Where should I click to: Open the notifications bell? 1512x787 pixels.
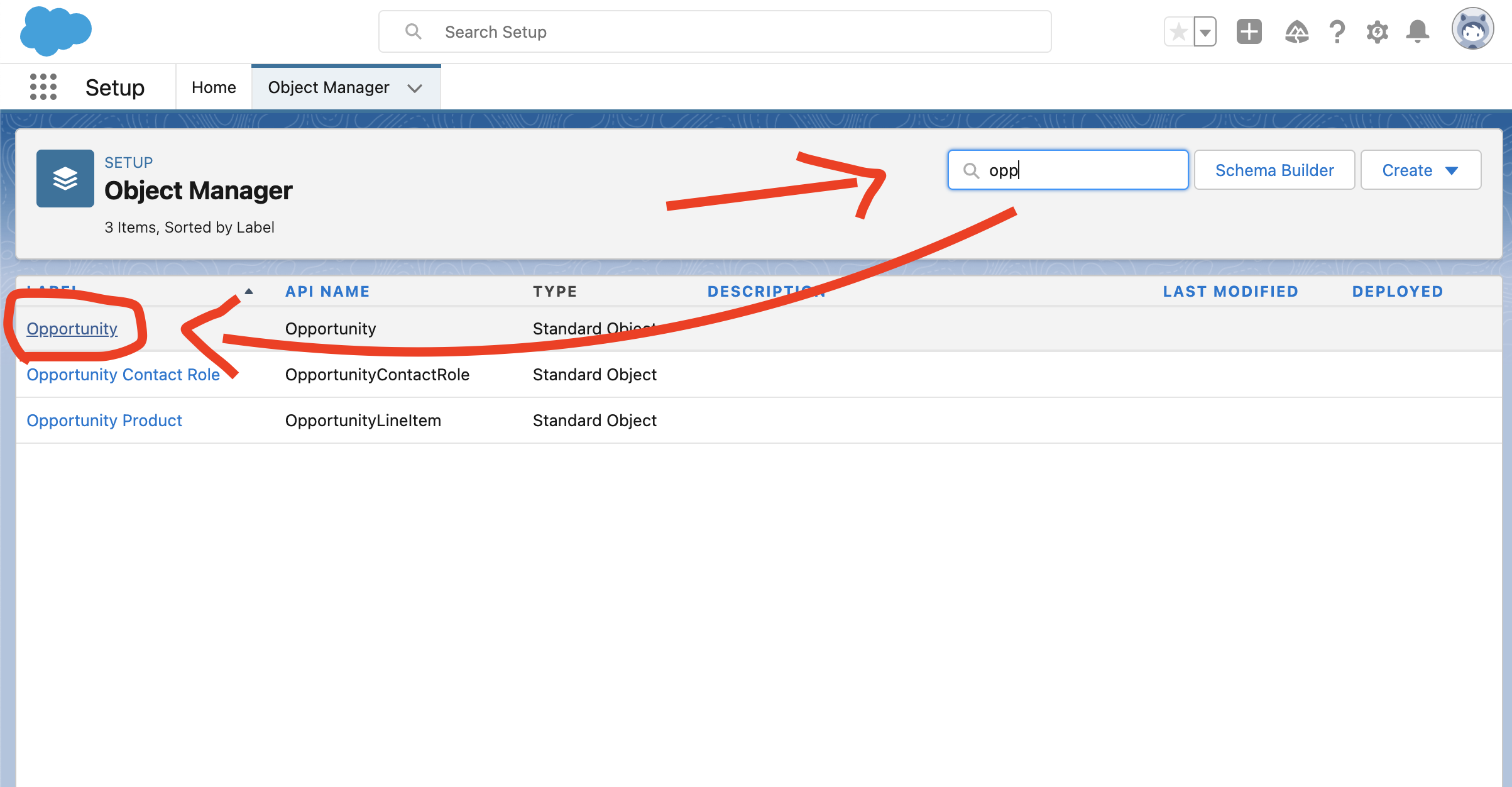tap(1418, 31)
